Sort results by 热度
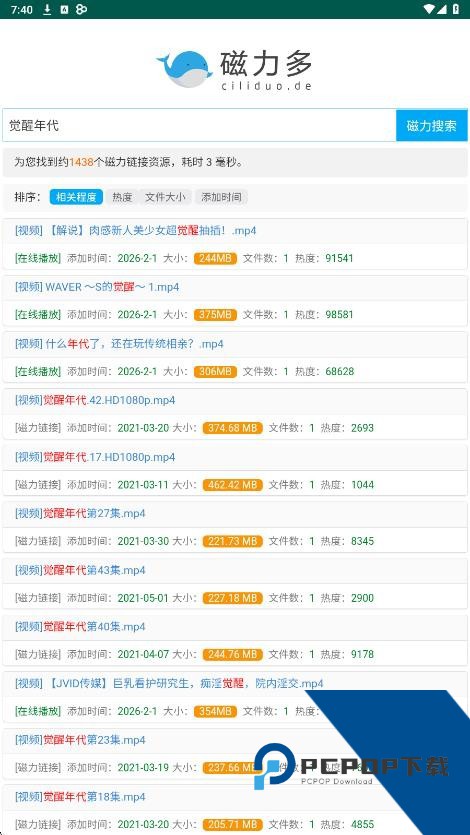The image size is (470, 835). [122, 197]
